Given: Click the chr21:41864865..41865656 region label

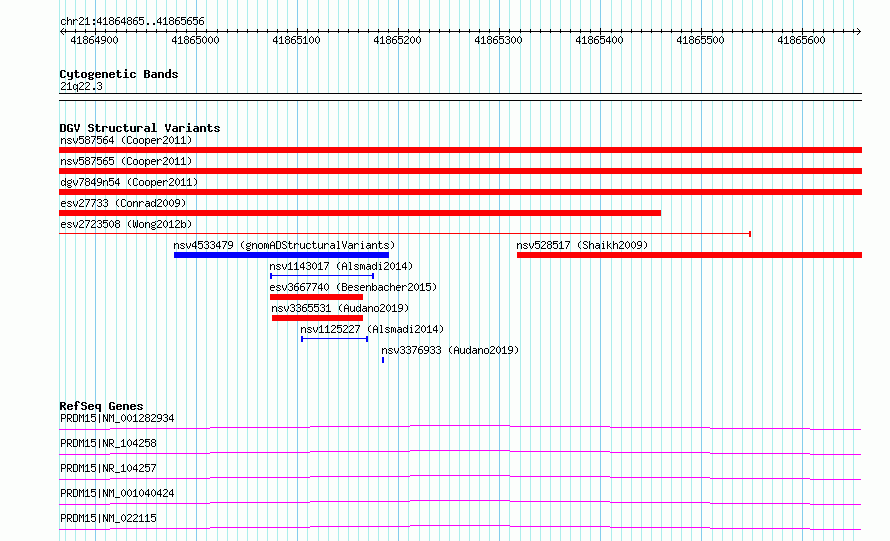Looking at the screenshot, I should click(x=132, y=22).
